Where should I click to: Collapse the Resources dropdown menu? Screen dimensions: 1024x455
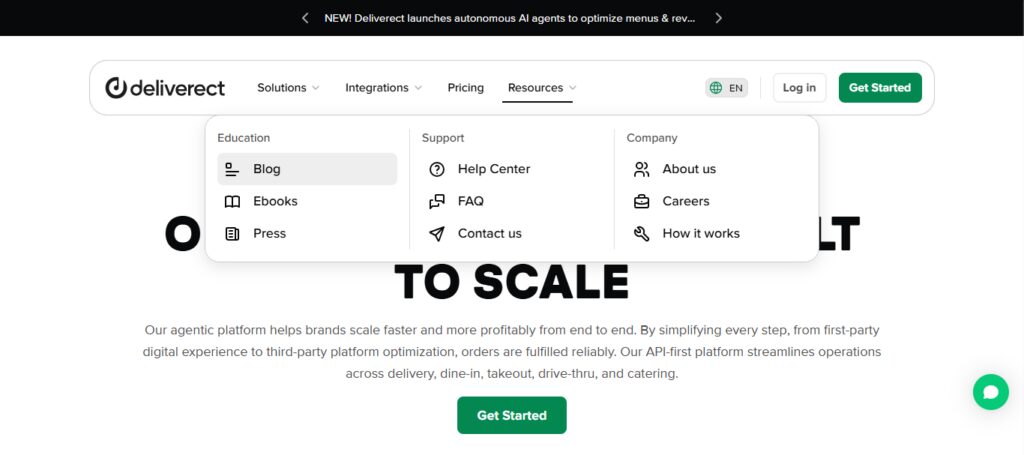point(542,87)
